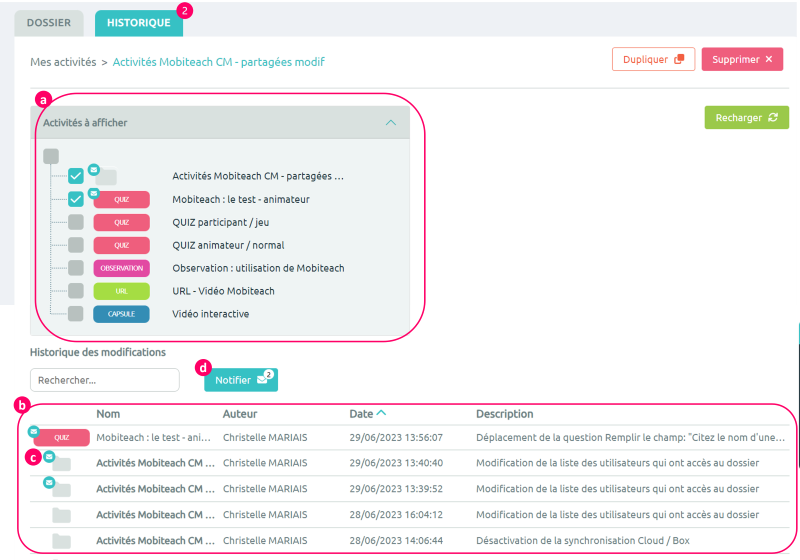Click date 29/06/2023 13:40:40

click(396, 463)
